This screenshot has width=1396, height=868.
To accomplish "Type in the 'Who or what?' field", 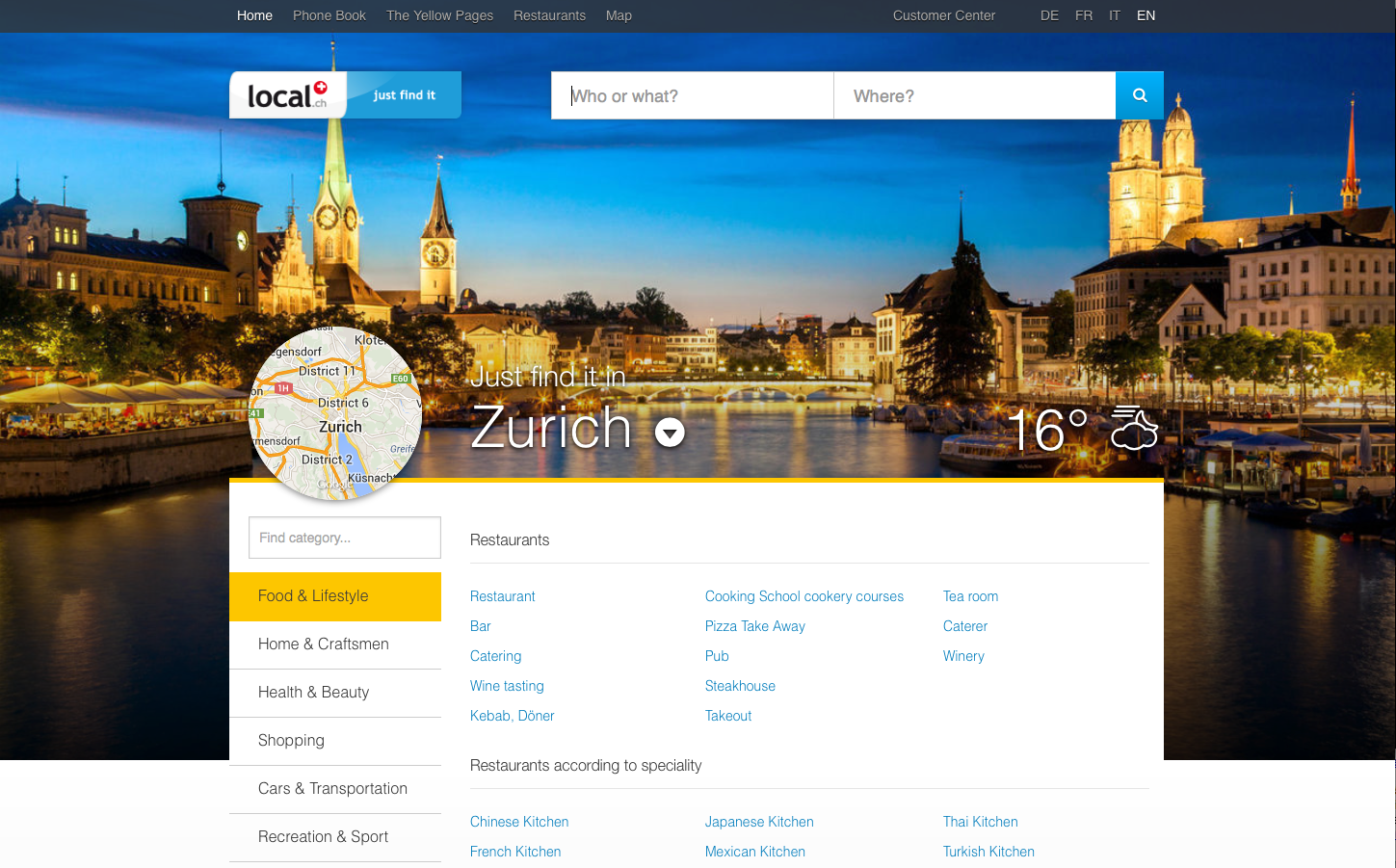I will pos(692,95).
